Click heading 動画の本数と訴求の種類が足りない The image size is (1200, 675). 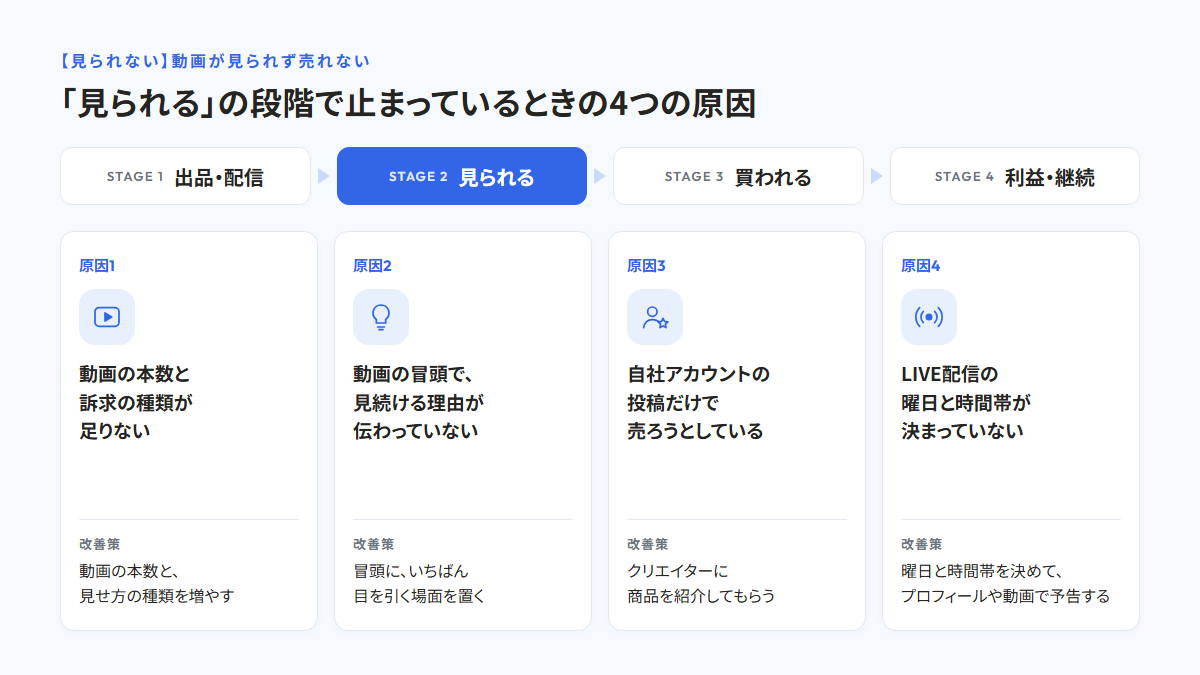135,403
